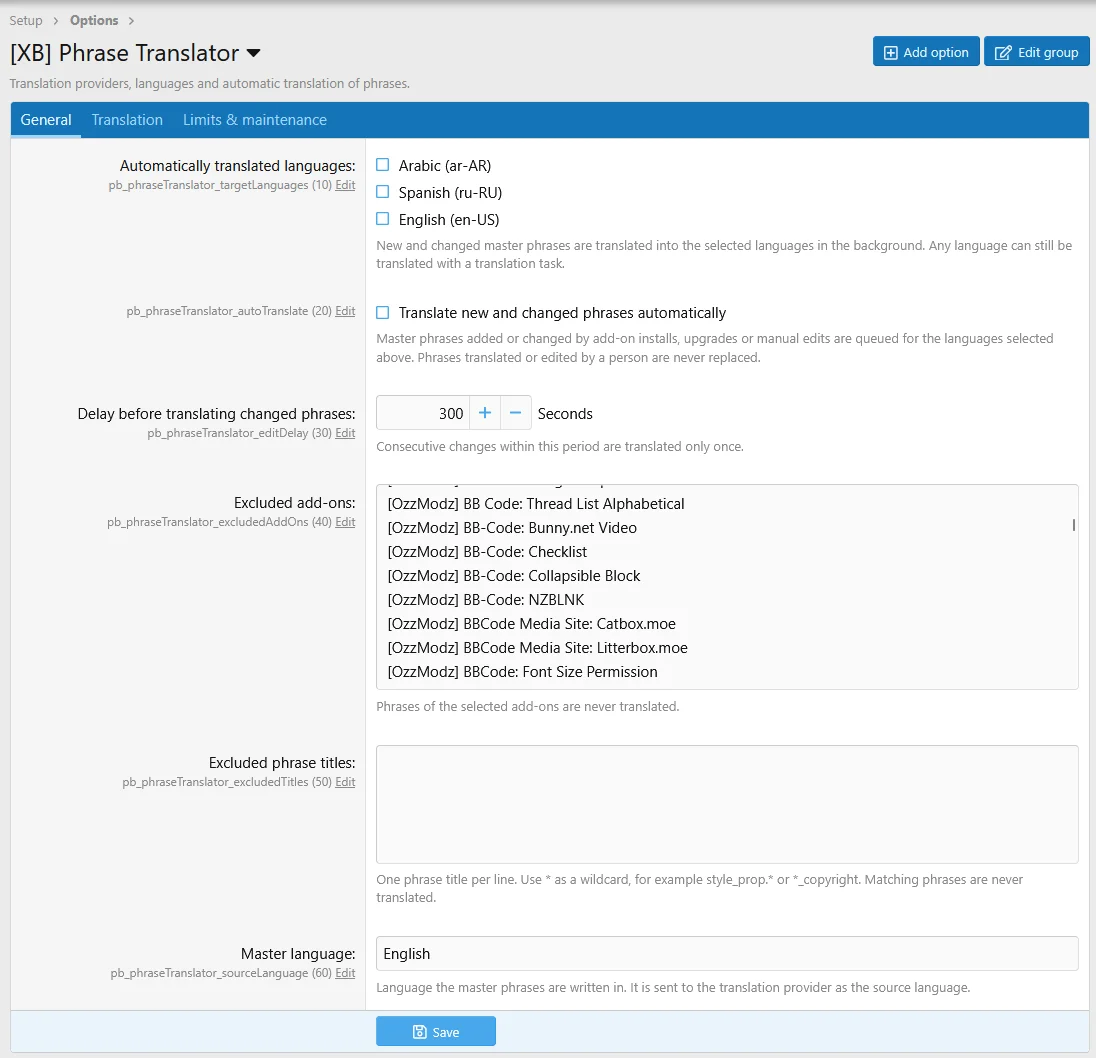1096x1058 pixels.
Task: Click the Add option button label
Action: 936,53
